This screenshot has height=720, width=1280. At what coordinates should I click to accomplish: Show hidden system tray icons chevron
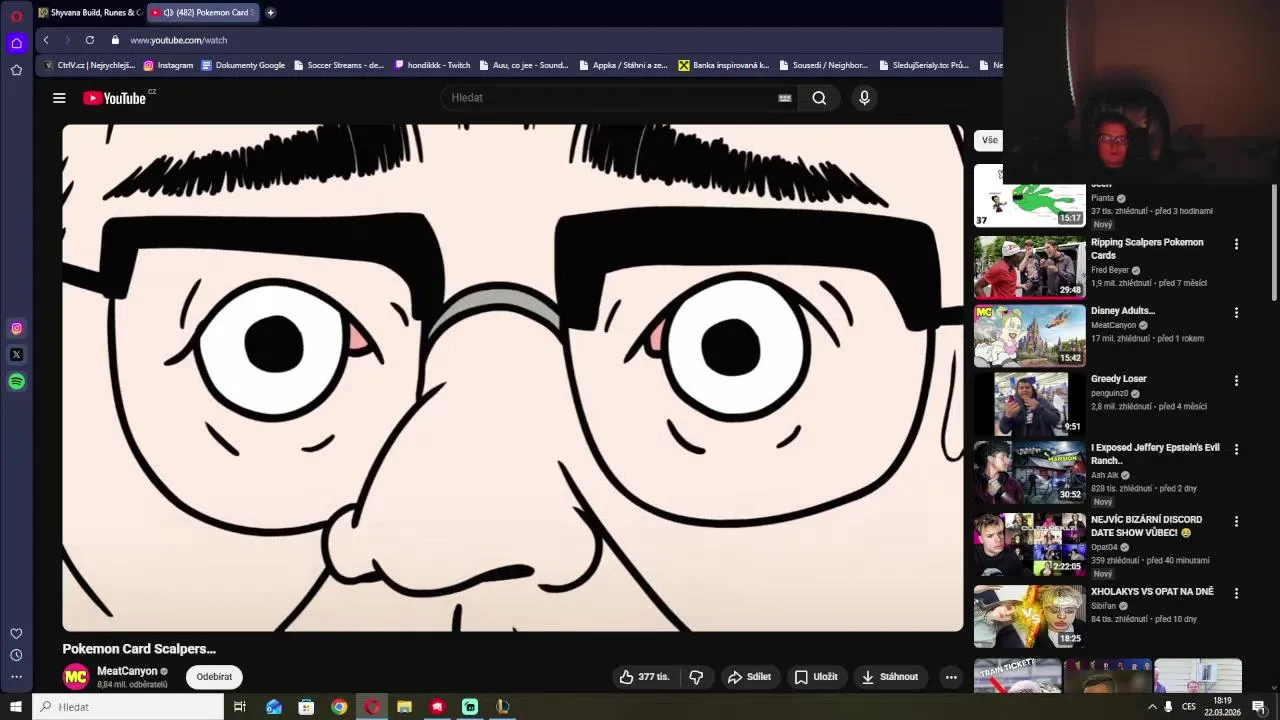pyautogui.click(x=1152, y=707)
